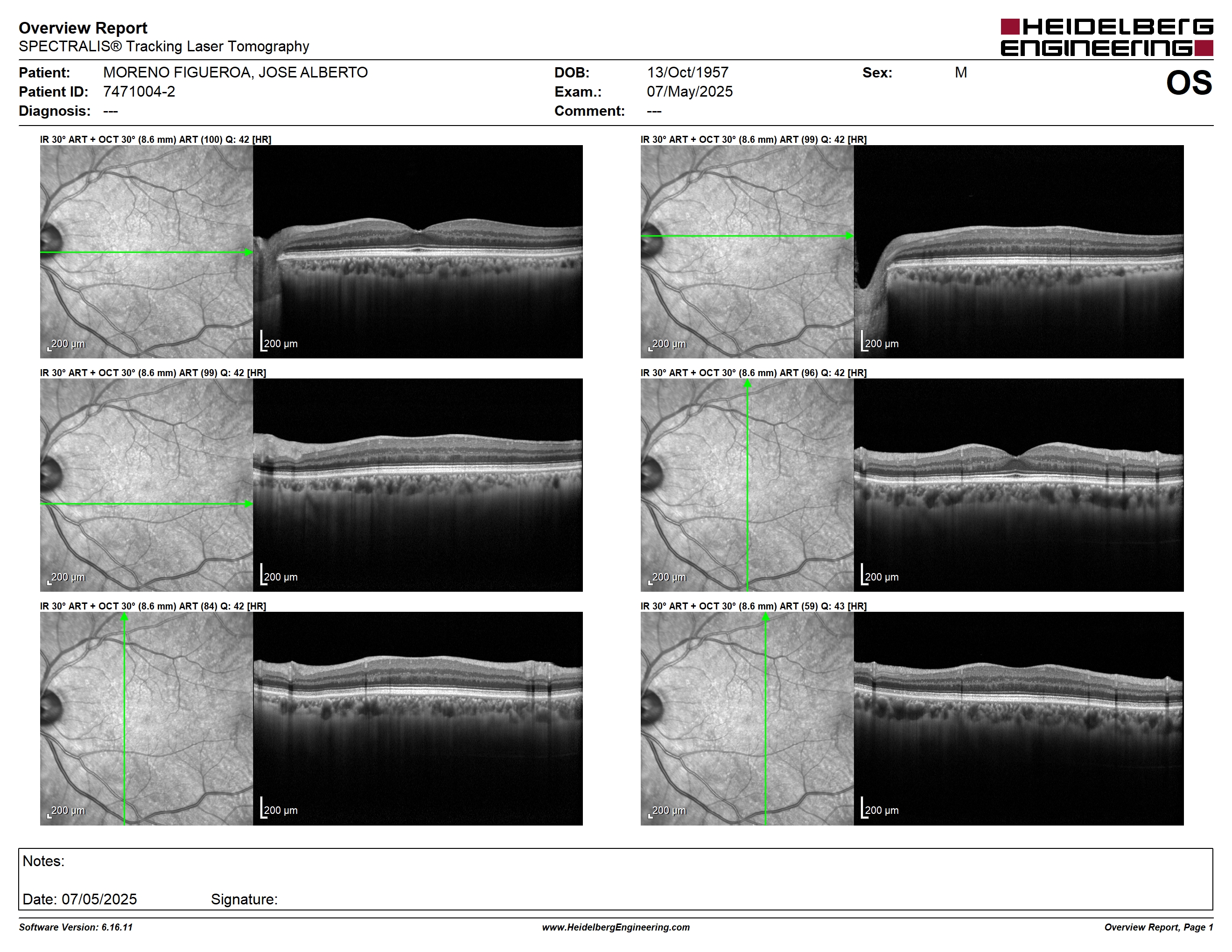
Task: Open the www.HeidelbergEngineering.com link
Action: pos(616,927)
